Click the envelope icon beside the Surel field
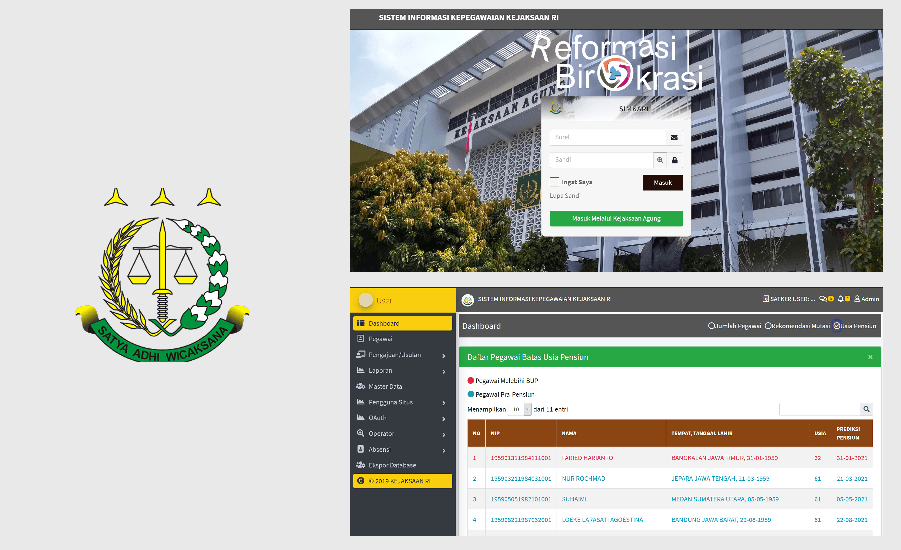 [x=674, y=137]
